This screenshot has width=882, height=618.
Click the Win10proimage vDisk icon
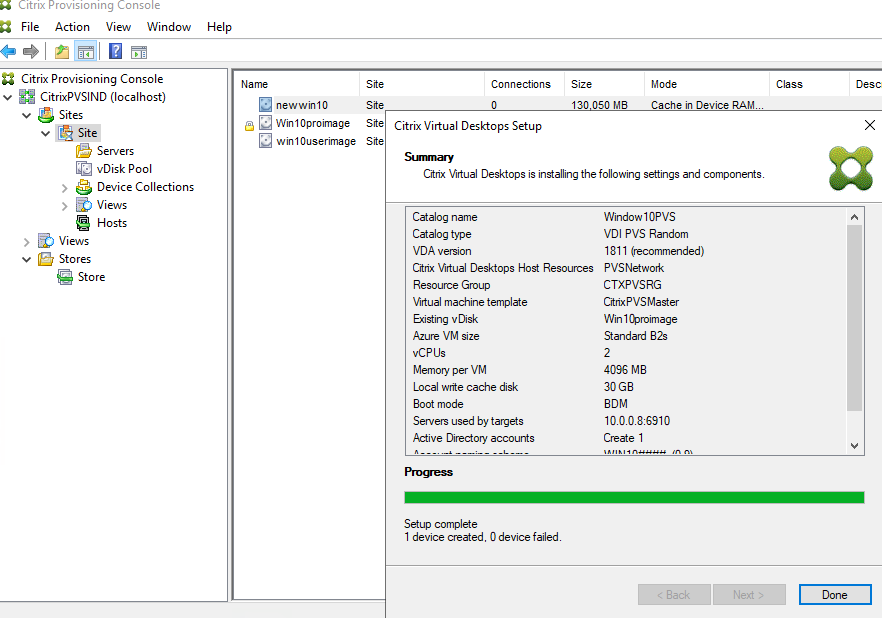coord(266,123)
